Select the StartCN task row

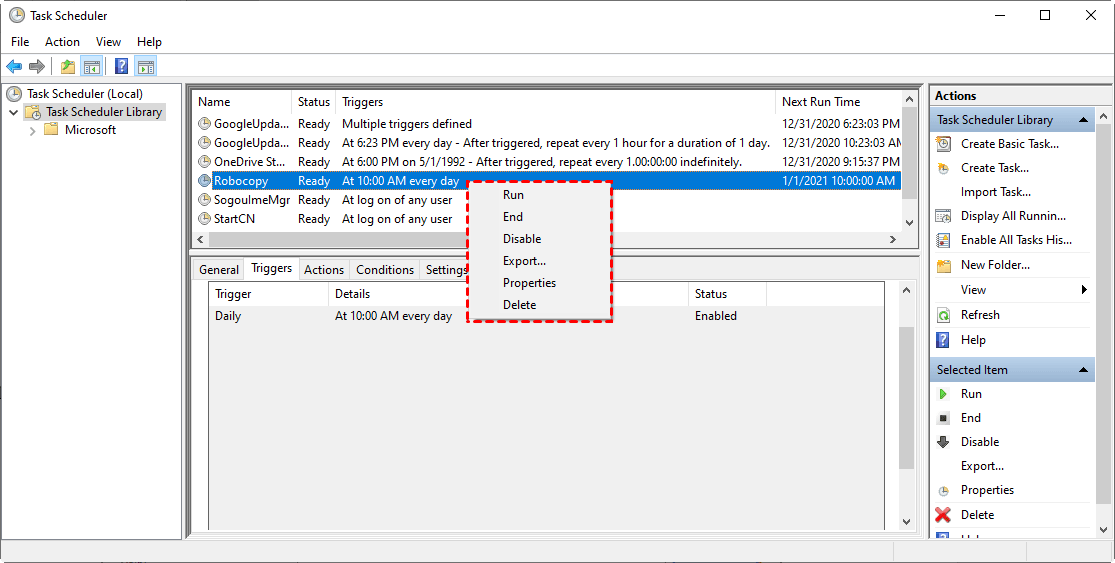234,219
